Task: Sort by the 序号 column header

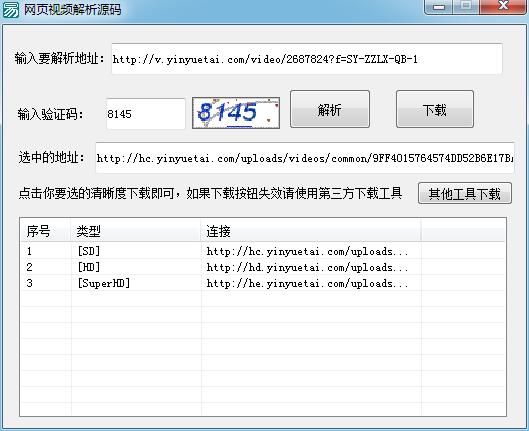Action: (46, 231)
